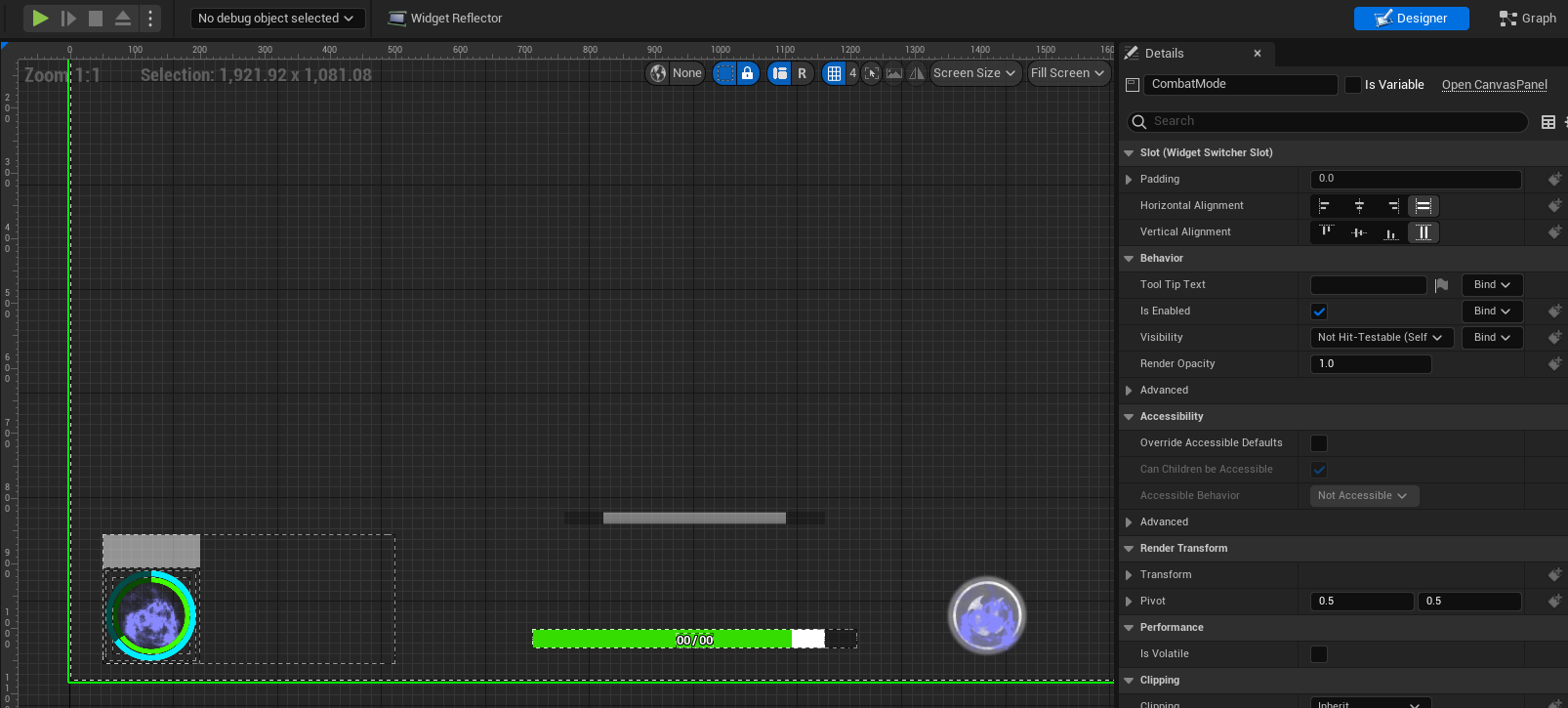Open the Visibility Not Hit-Testable dropdown

[x=1382, y=338]
